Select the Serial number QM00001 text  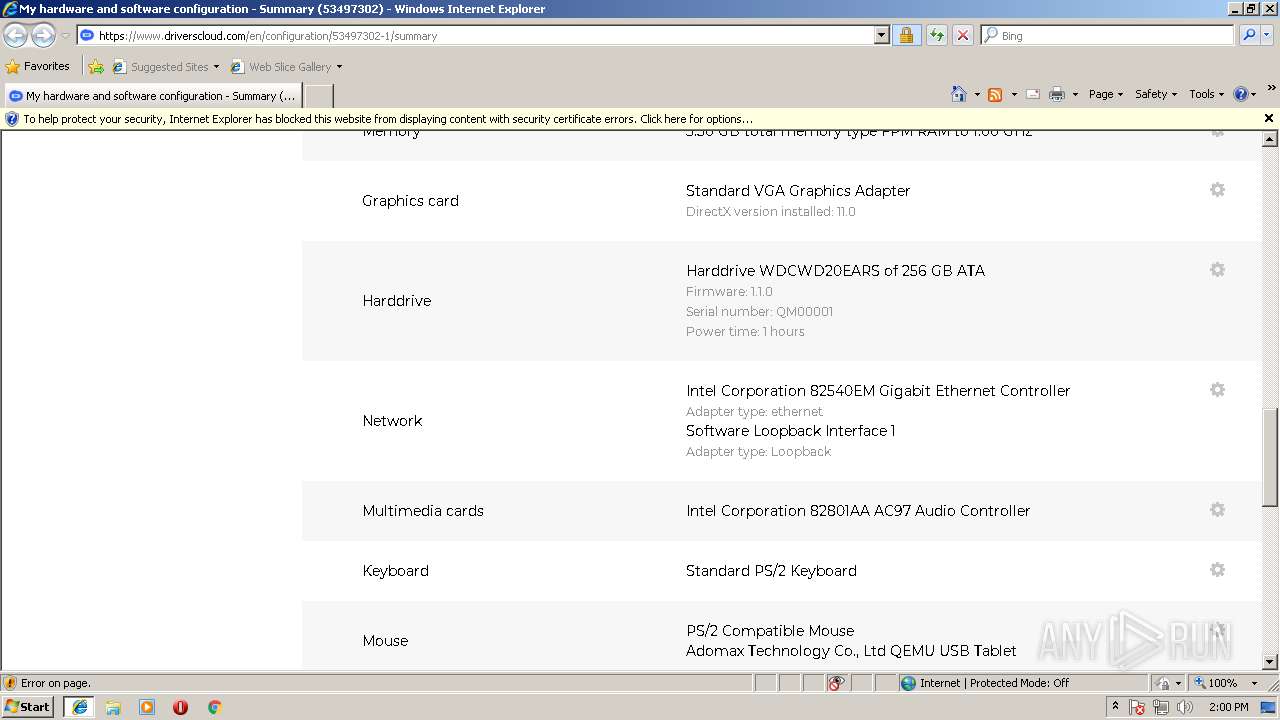pos(759,311)
